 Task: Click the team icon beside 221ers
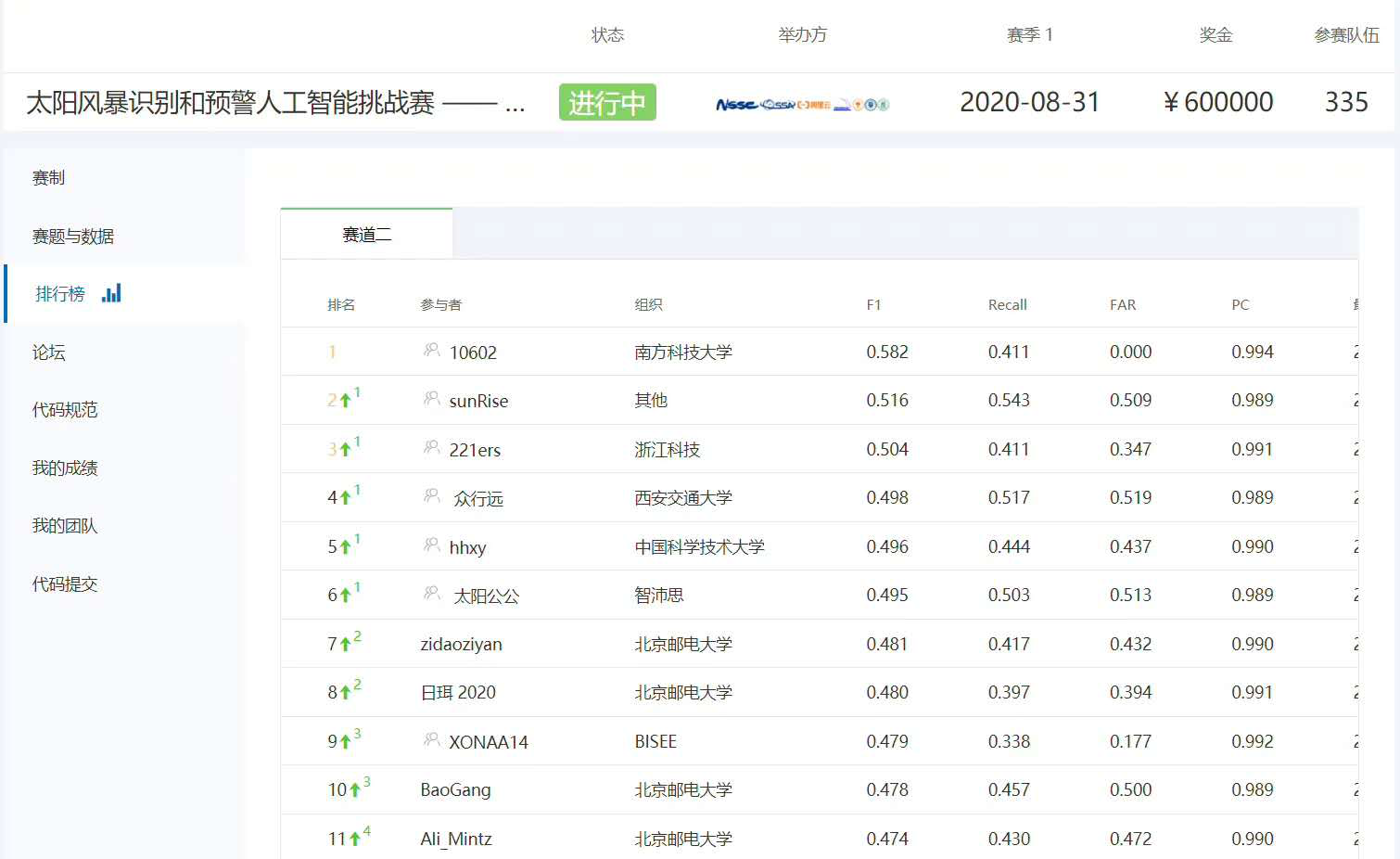click(x=431, y=448)
